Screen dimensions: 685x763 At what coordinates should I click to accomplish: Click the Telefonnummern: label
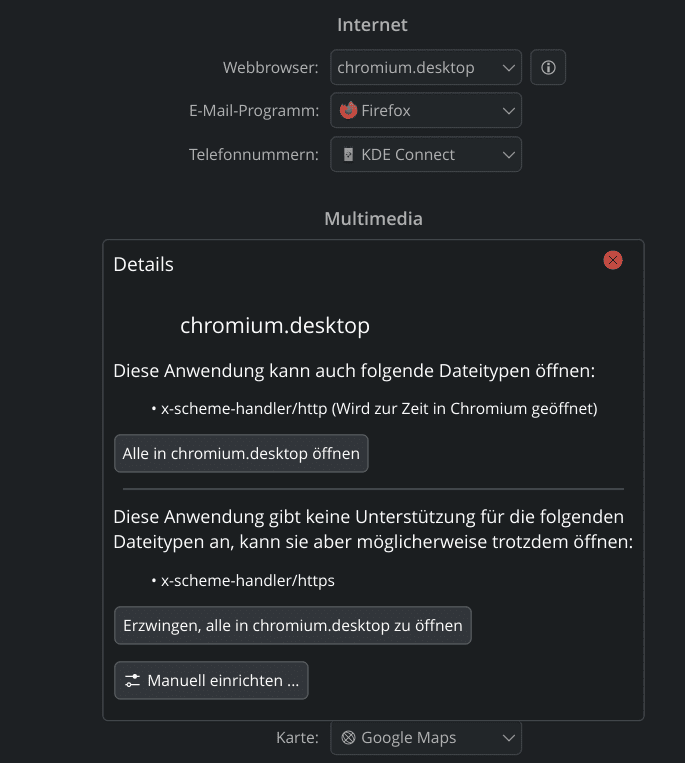pos(253,154)
